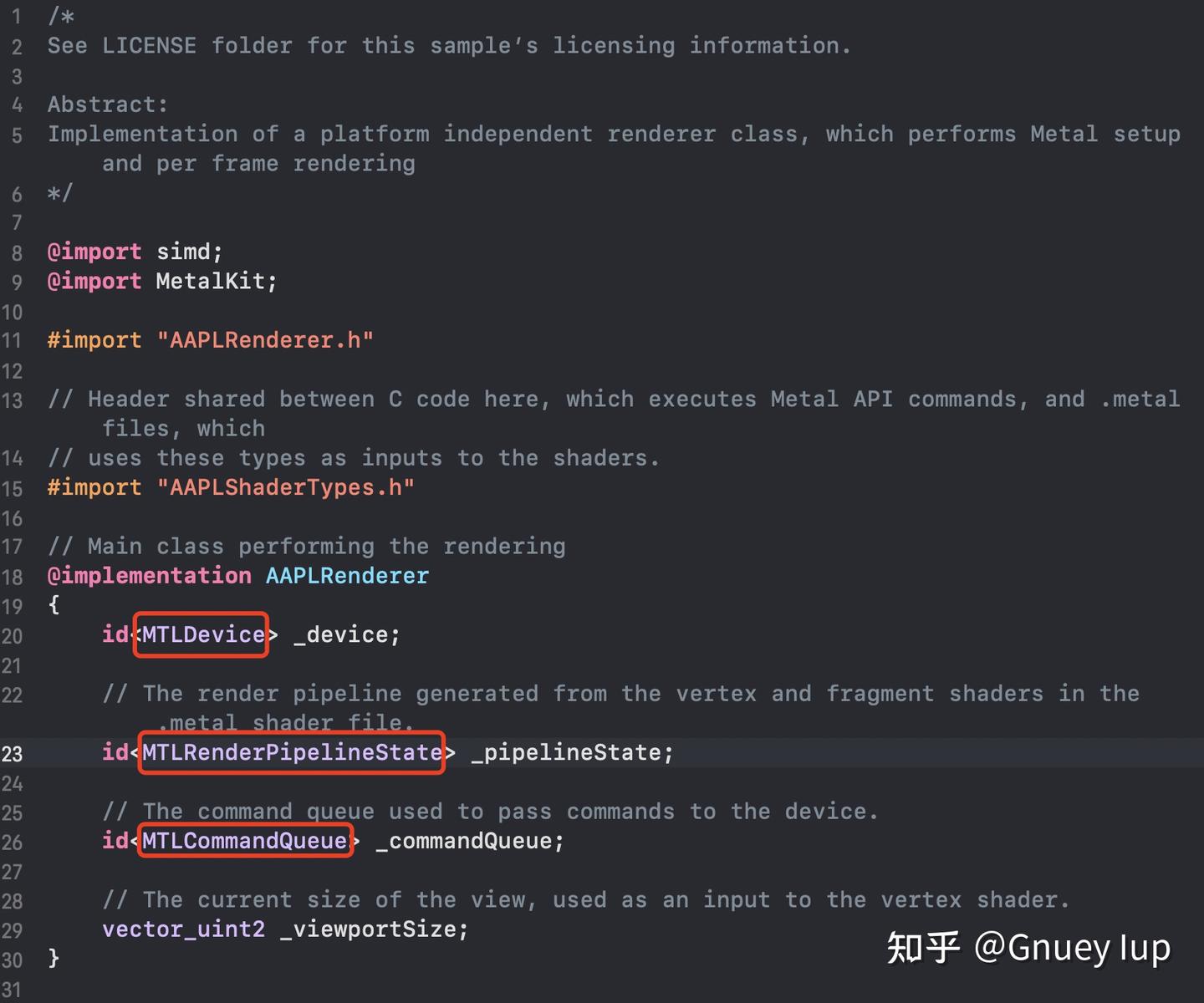Click the MetalKit module name
Image resolution: width=1204 pixels, height=1003 pixels.
coord(210,281)
